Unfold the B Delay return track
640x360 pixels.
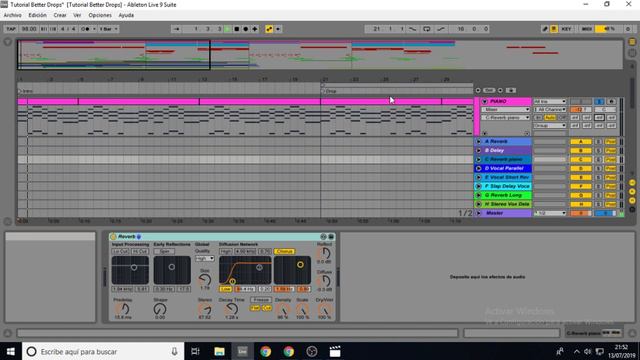pos(478,150)
